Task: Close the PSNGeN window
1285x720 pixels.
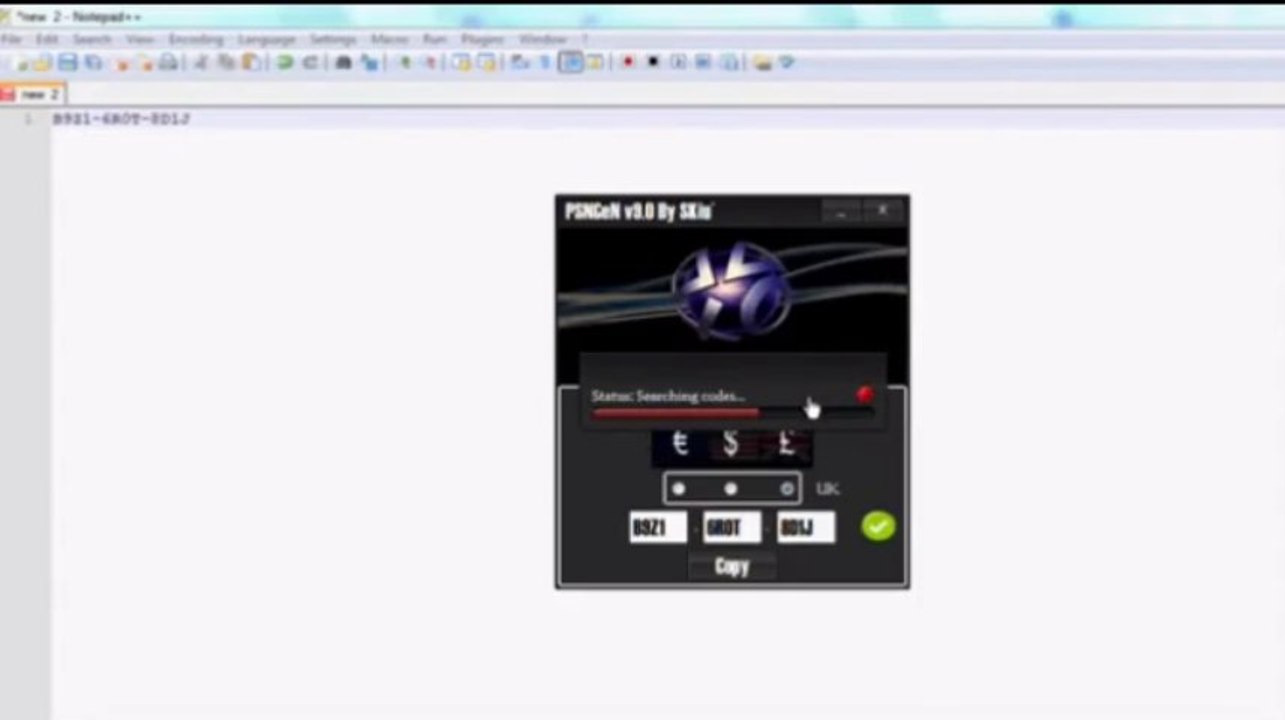Action: pyautogui.click(x=883, y=210)
